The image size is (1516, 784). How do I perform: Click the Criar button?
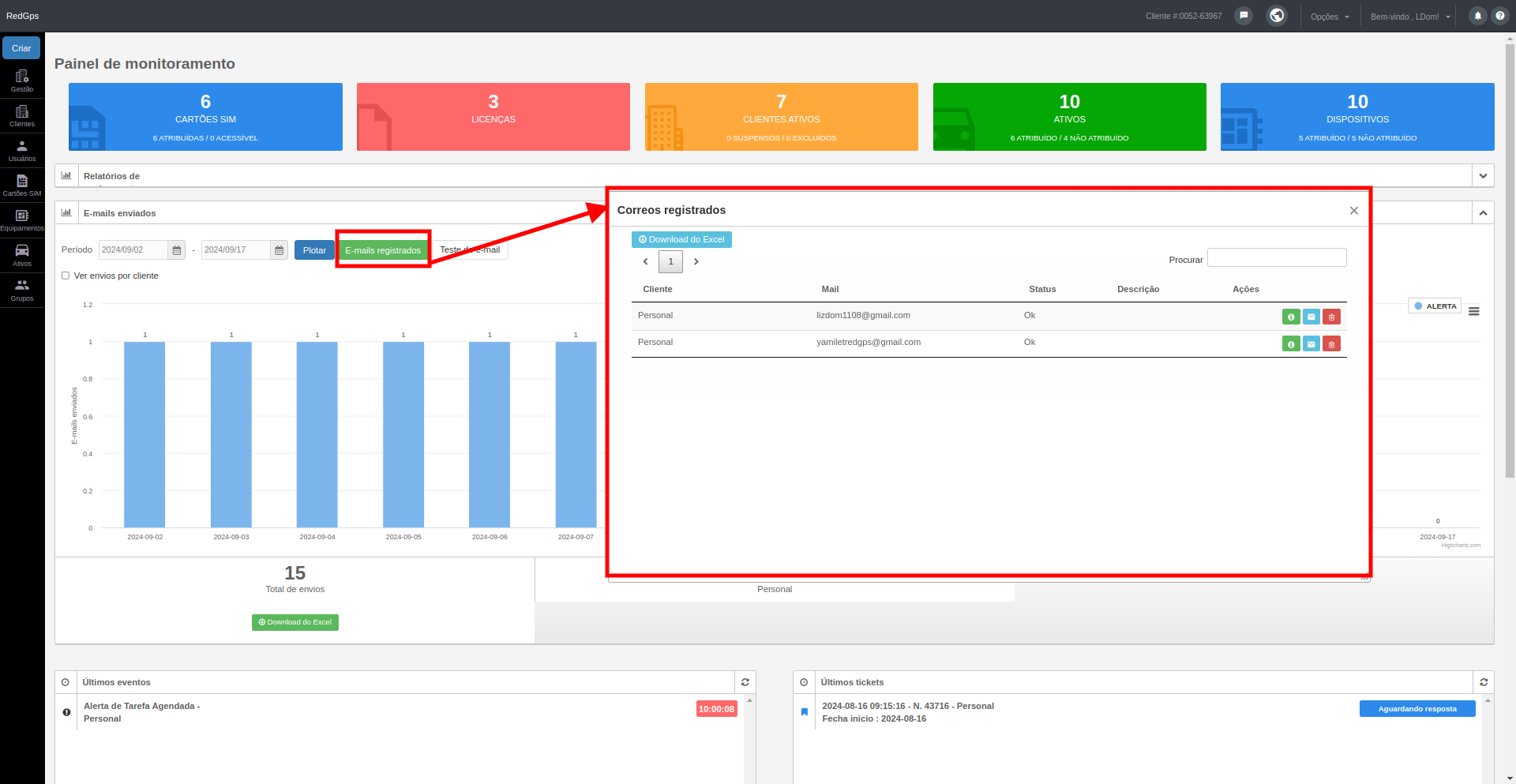pyautogui.click(x=21, y=48)
